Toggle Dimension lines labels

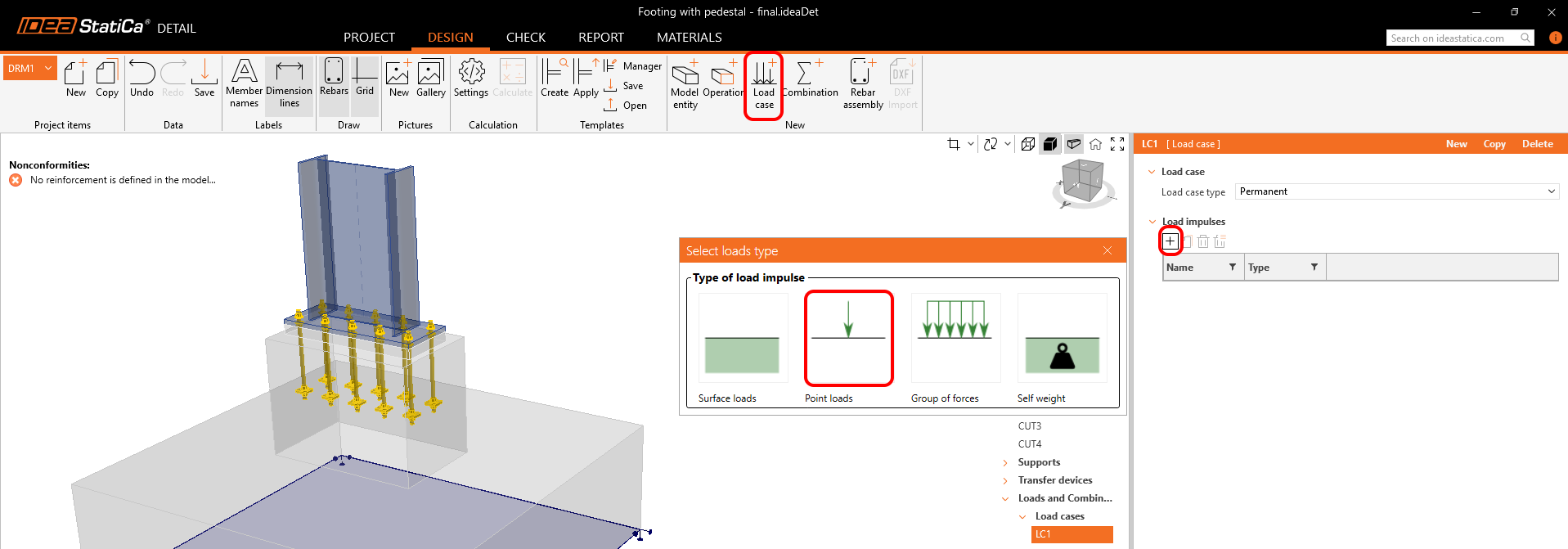(289, 84)
